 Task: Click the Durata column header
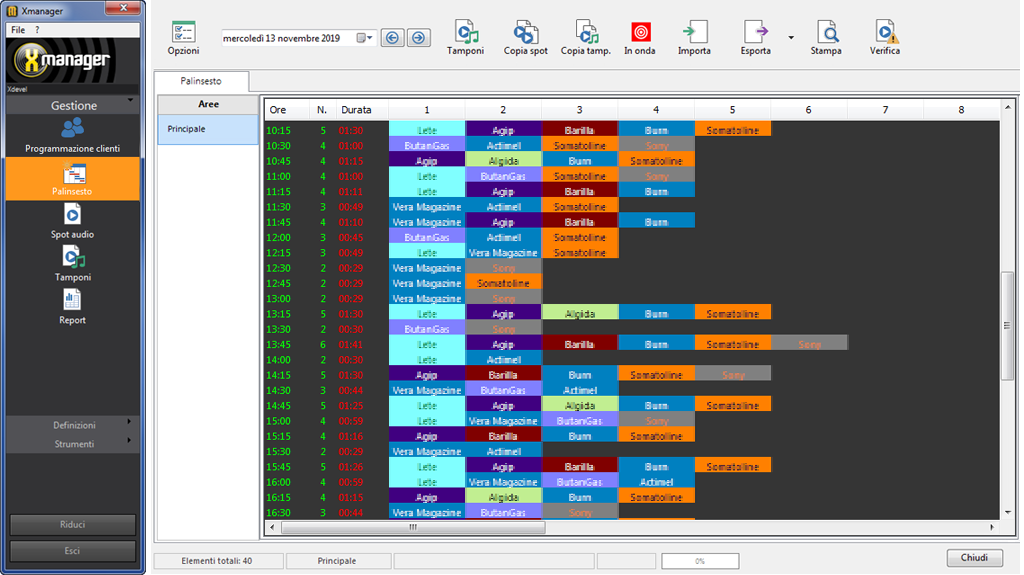point(361,110)
